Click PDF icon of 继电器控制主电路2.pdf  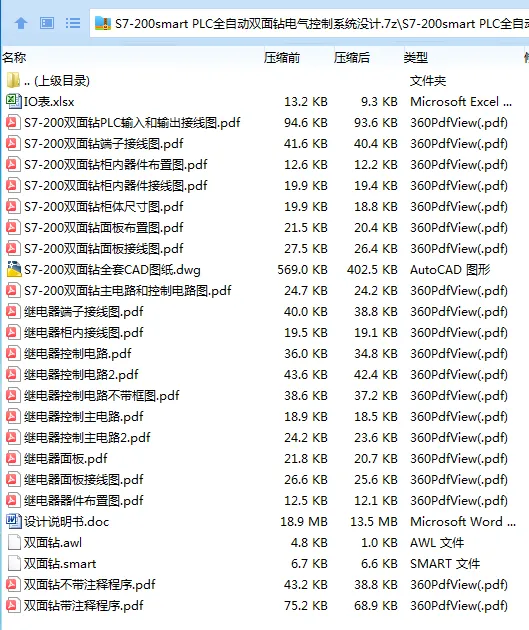[13, 437]
